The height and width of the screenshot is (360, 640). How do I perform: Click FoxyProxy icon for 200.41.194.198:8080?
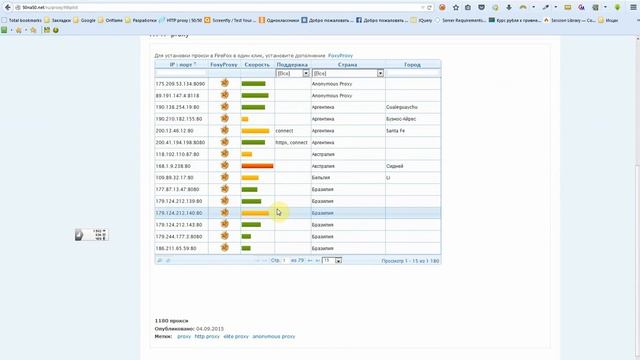click(x=224, y=142)
